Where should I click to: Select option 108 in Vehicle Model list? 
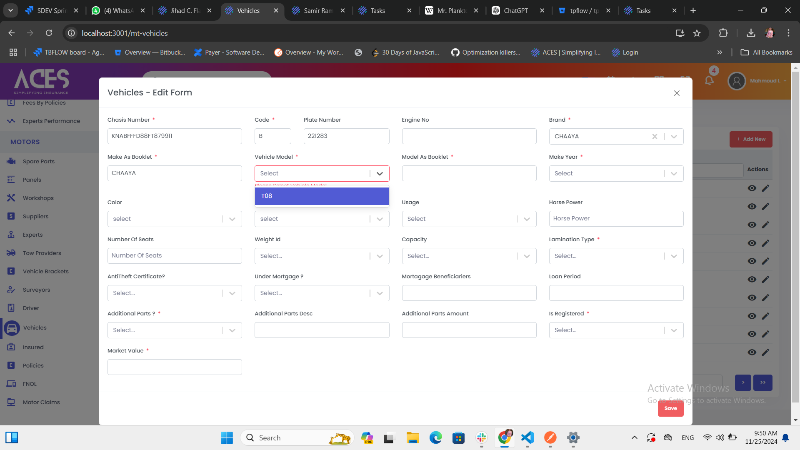321,196
